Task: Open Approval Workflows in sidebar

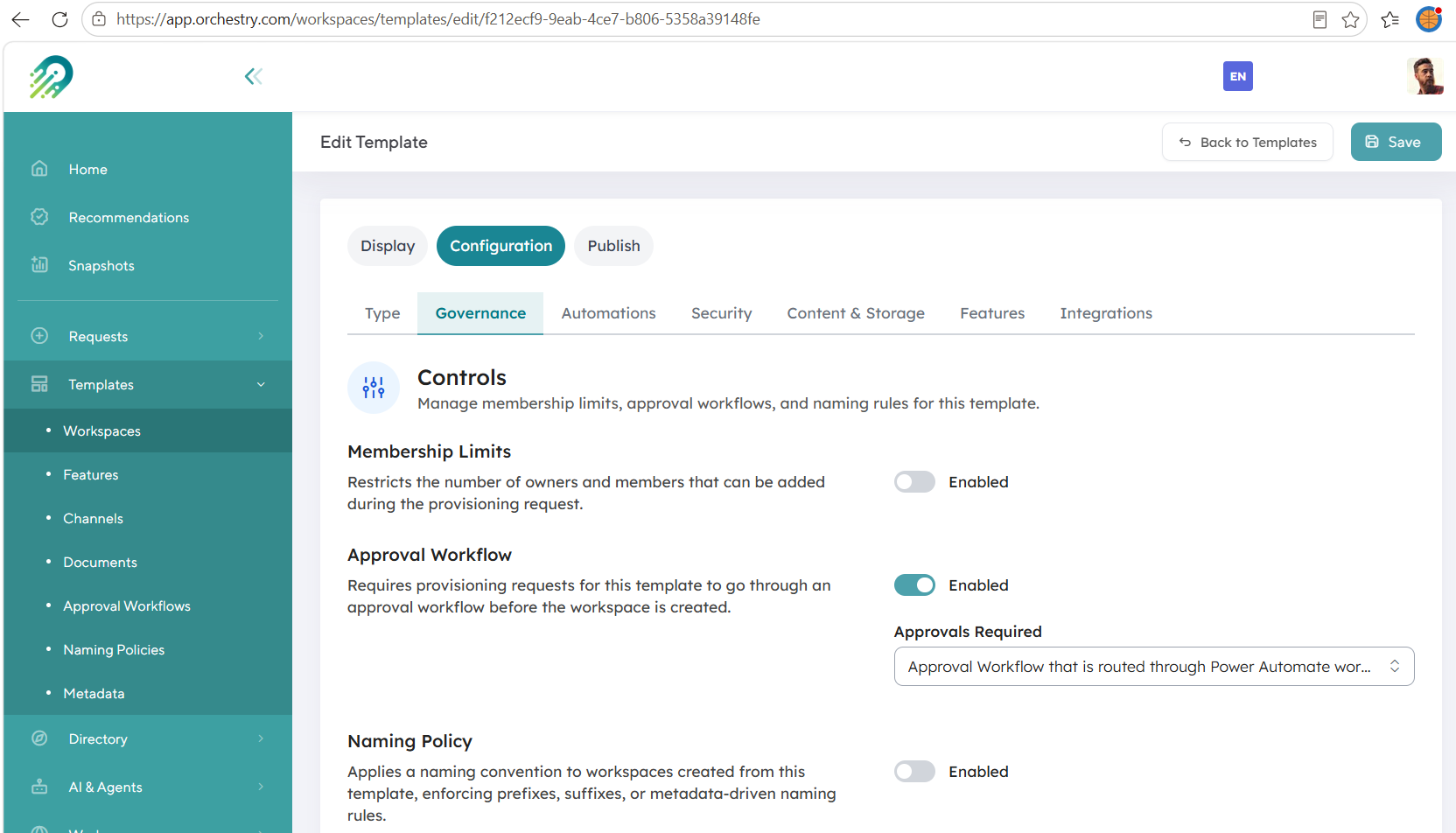Action: tap(127, 606)
